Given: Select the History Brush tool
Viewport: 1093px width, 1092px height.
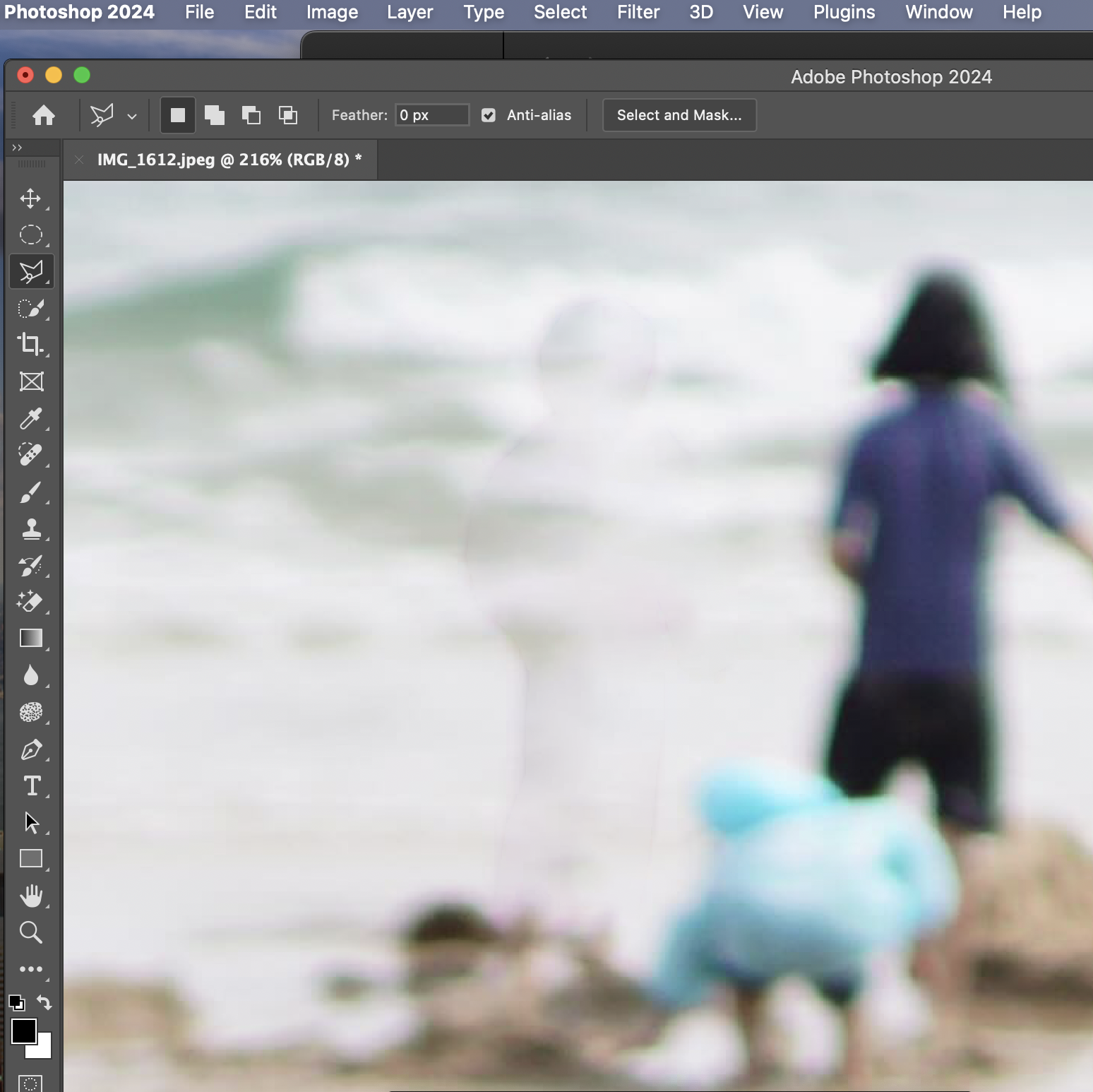Looking at the screenshot, I should [x=30, y=565].
